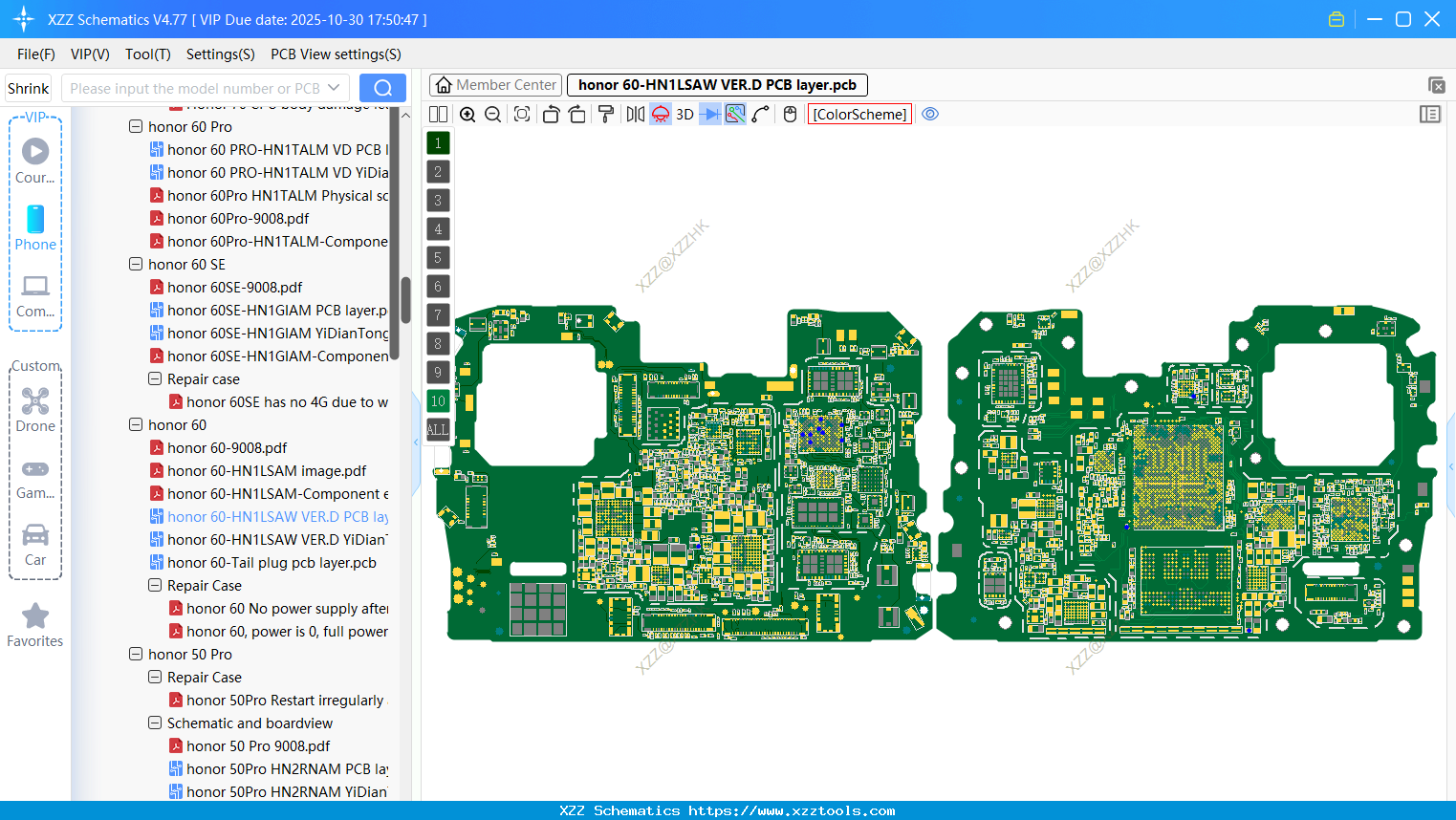The width and height of the screenshot is (1456, 820).
Task: Open honor 60-Tail plug pcb layer.pcb
Action: pos(272,562)
